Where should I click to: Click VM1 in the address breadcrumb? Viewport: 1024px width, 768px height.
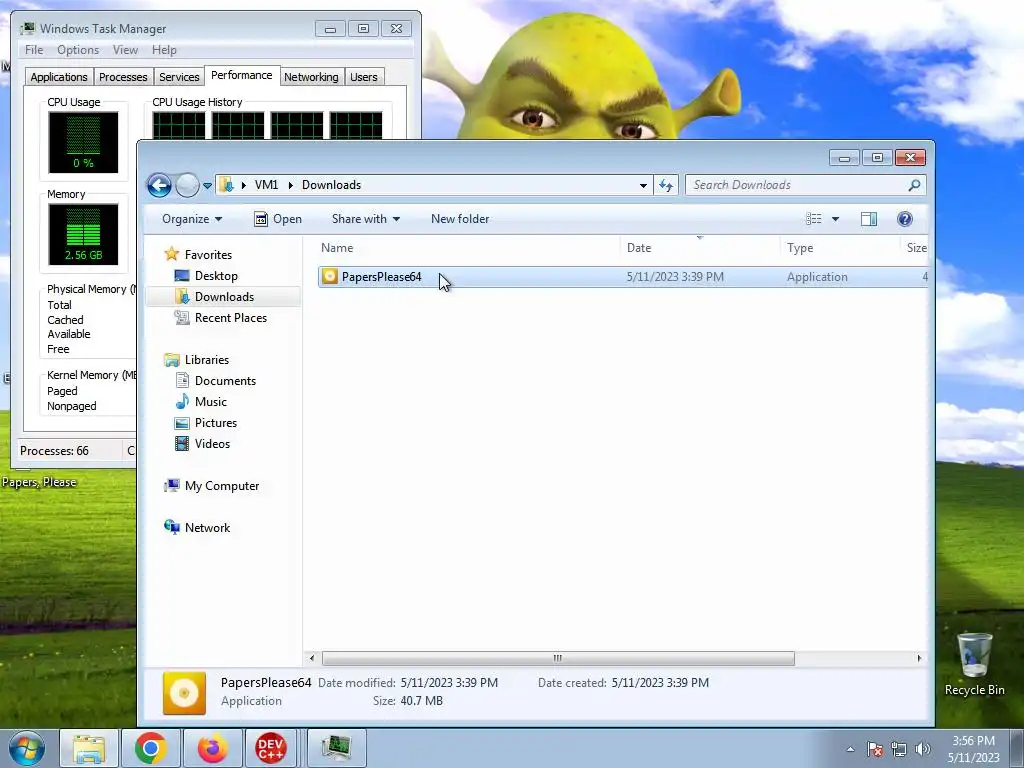pyautogui.click(x=266, y=185)
